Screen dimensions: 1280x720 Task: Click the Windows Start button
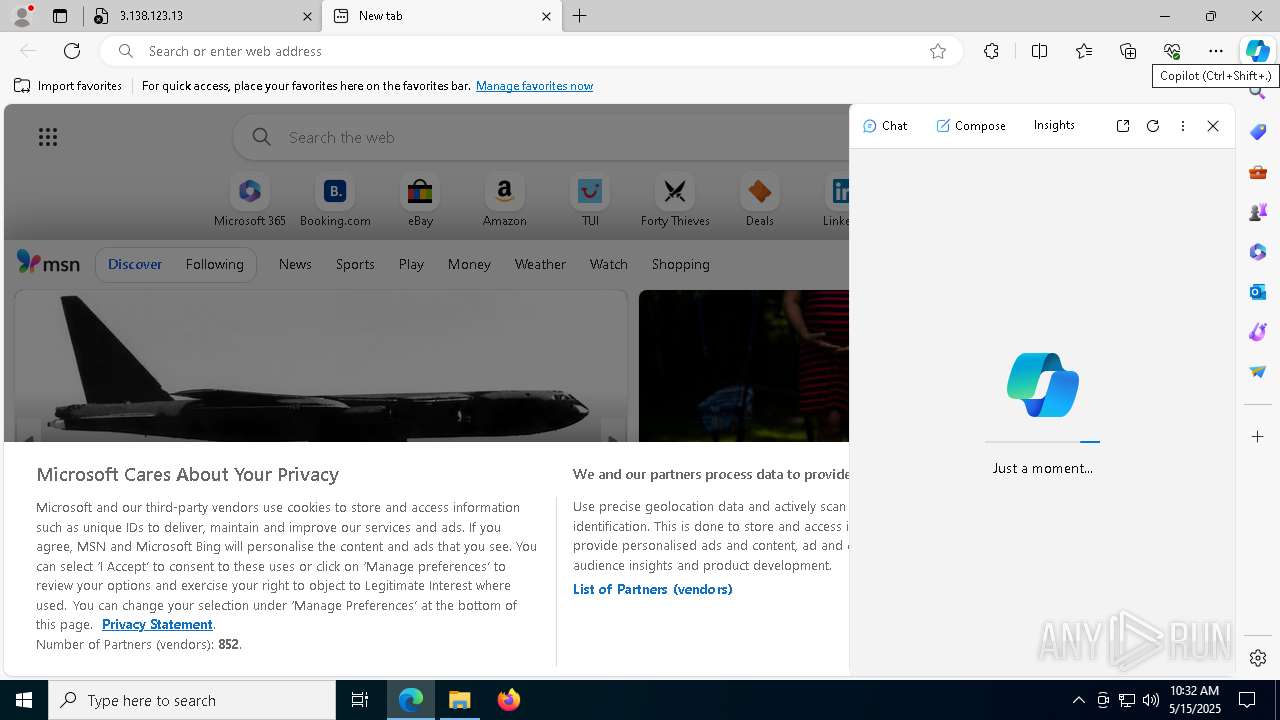coord(24,700)
